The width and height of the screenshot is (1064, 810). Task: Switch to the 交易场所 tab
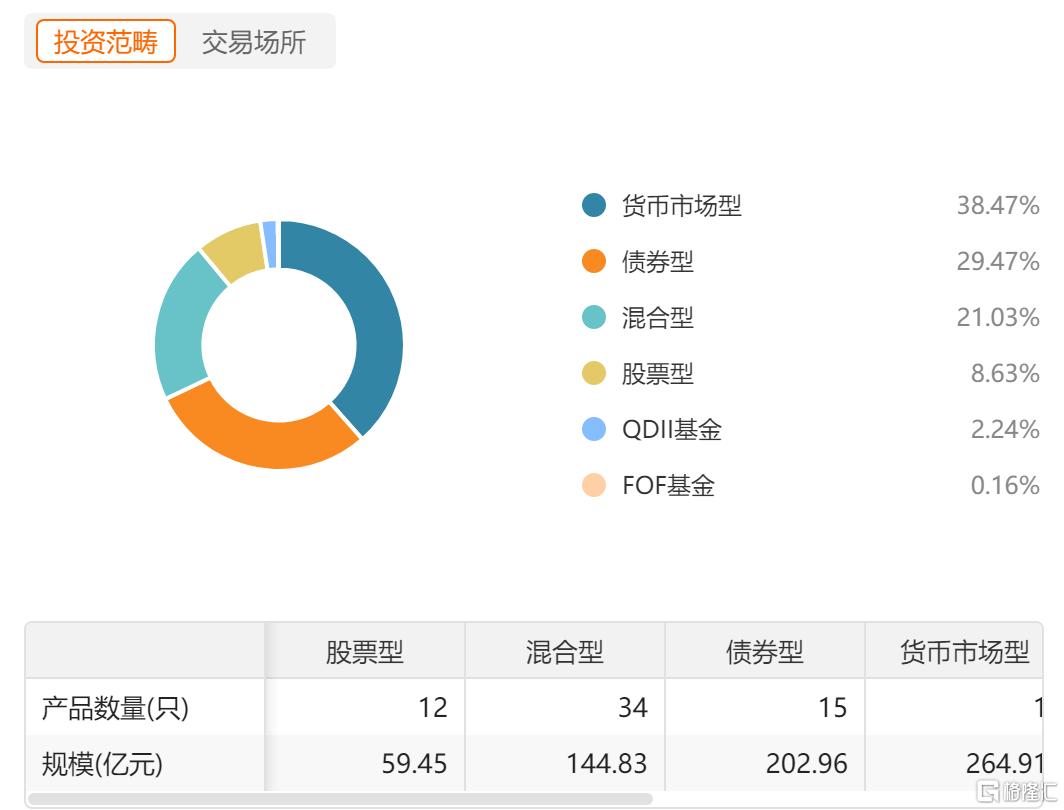[x=254, y=42]
